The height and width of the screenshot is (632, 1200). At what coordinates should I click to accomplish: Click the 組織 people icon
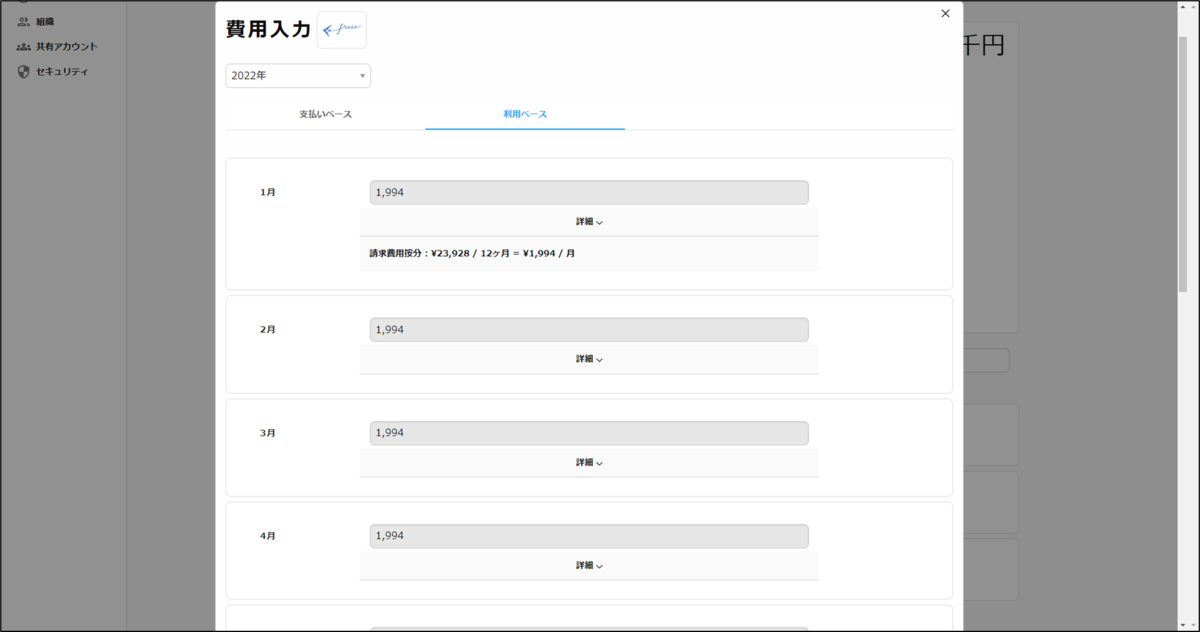click(24, 21)
